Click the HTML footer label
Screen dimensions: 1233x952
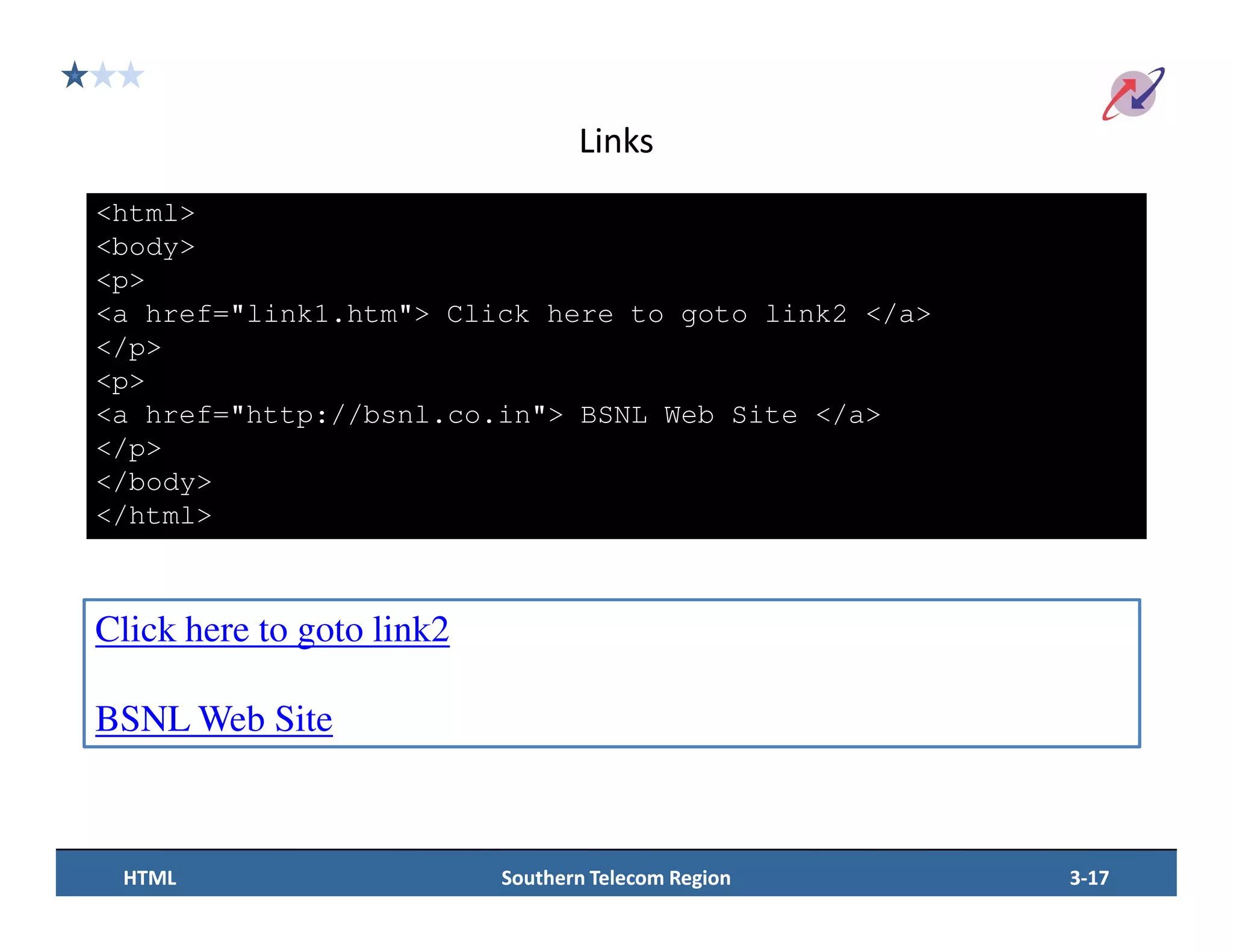[x=150, y=878]
